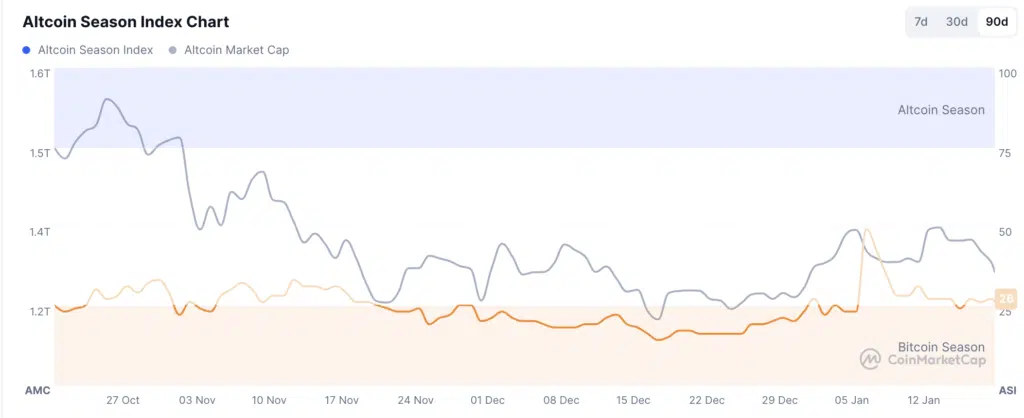The image size is (1024, 418).
Task: Click the Altcoin Season Index Chart title
Action: (x=124, y=20)
